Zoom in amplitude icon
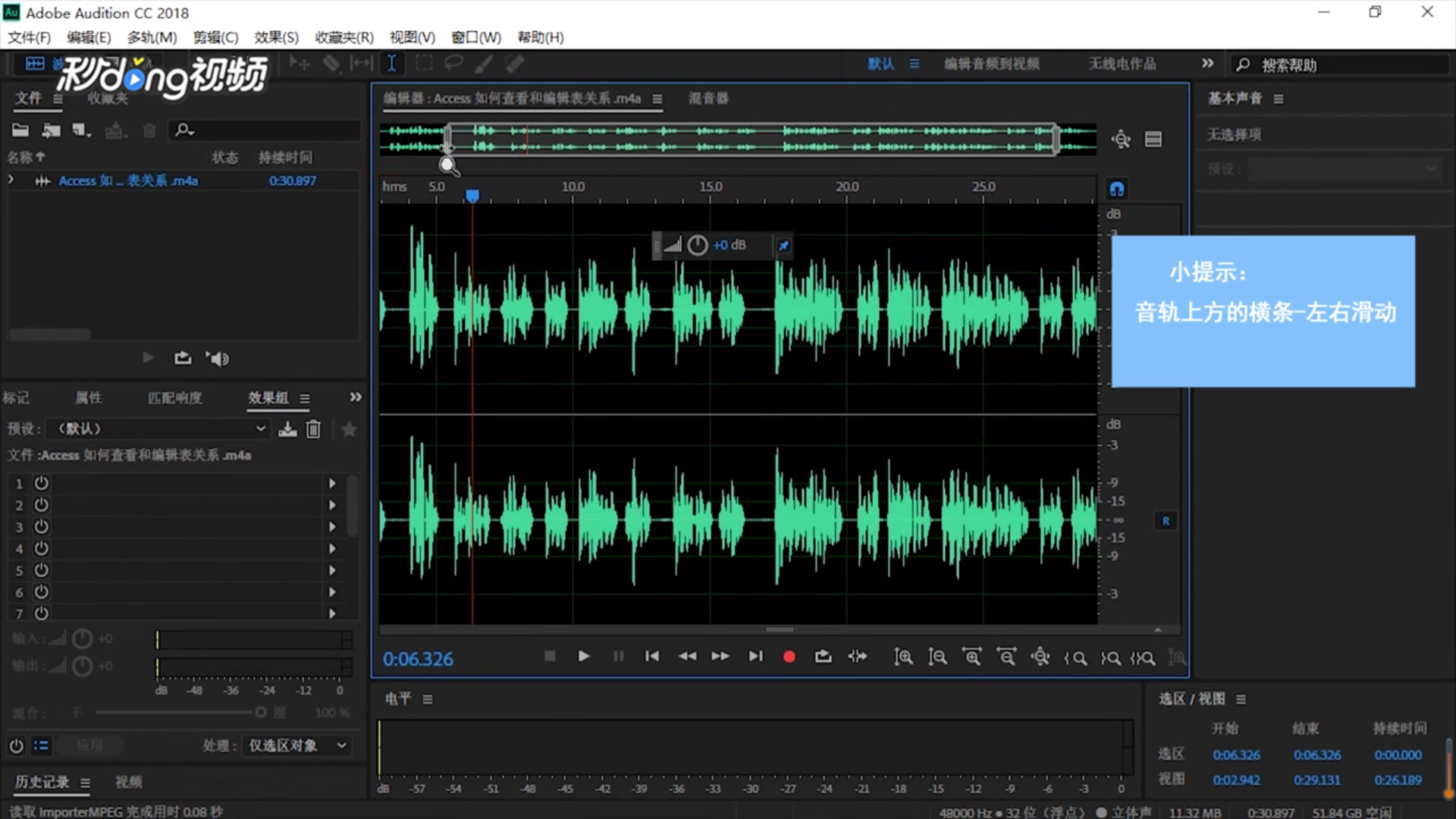The image size is (1456, 819). pyautogui.click(x=903, y=657)
